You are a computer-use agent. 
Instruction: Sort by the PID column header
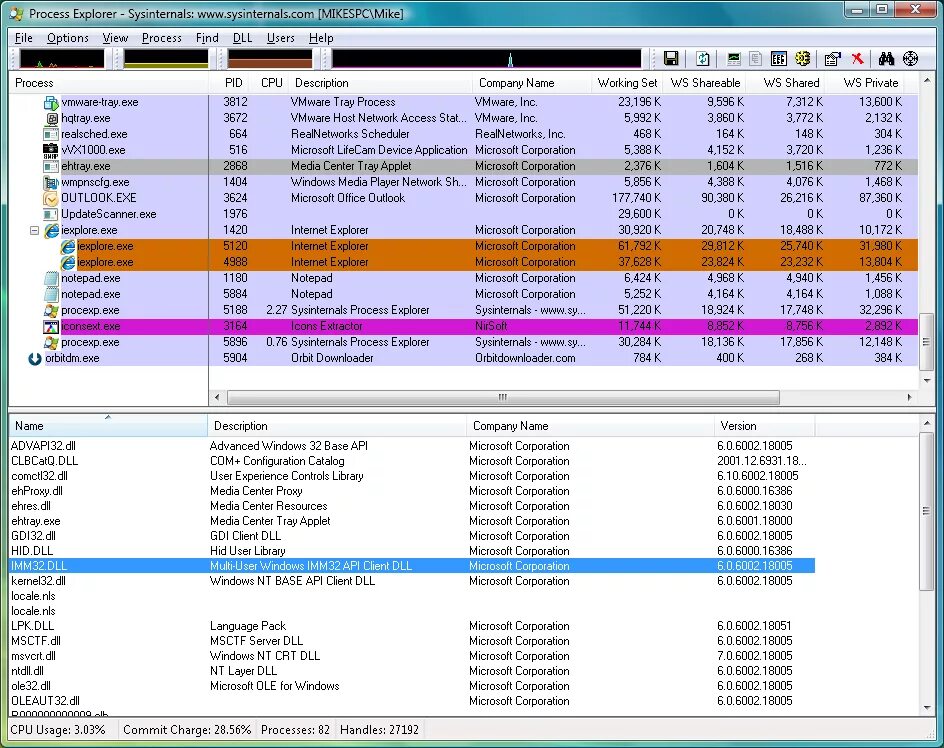(x=229, y=83)
